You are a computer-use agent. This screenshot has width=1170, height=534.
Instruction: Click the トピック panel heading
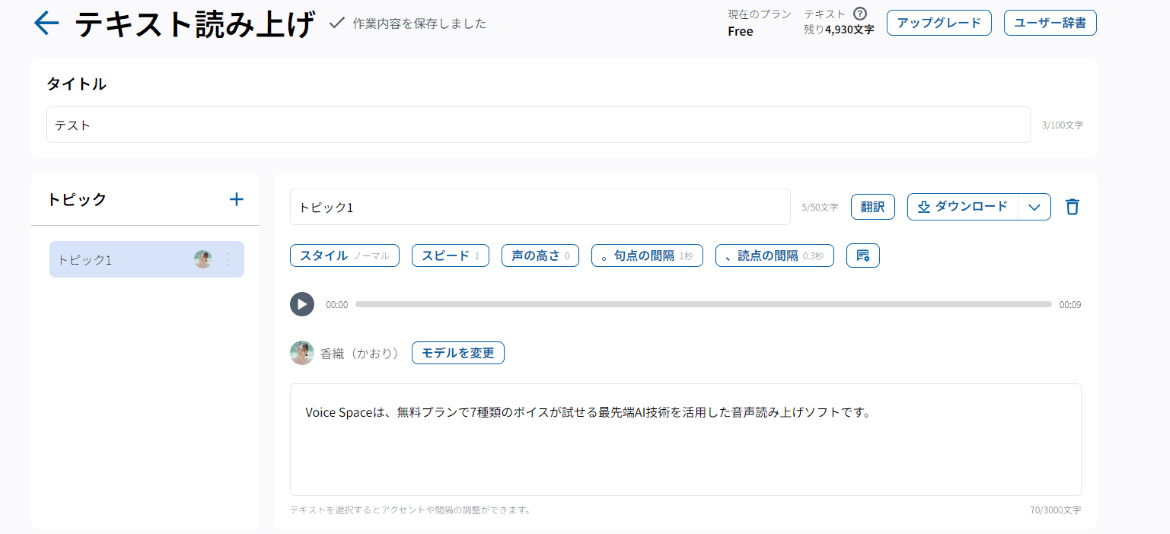[77, 199]
